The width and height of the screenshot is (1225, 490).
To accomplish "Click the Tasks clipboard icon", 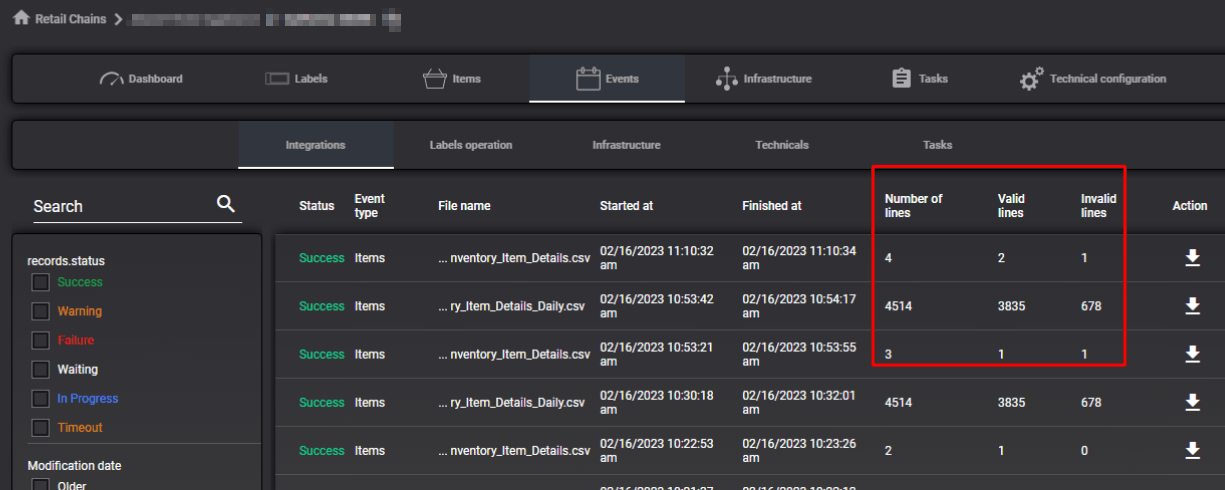I will pyautogui.click(x=901, y=79).
